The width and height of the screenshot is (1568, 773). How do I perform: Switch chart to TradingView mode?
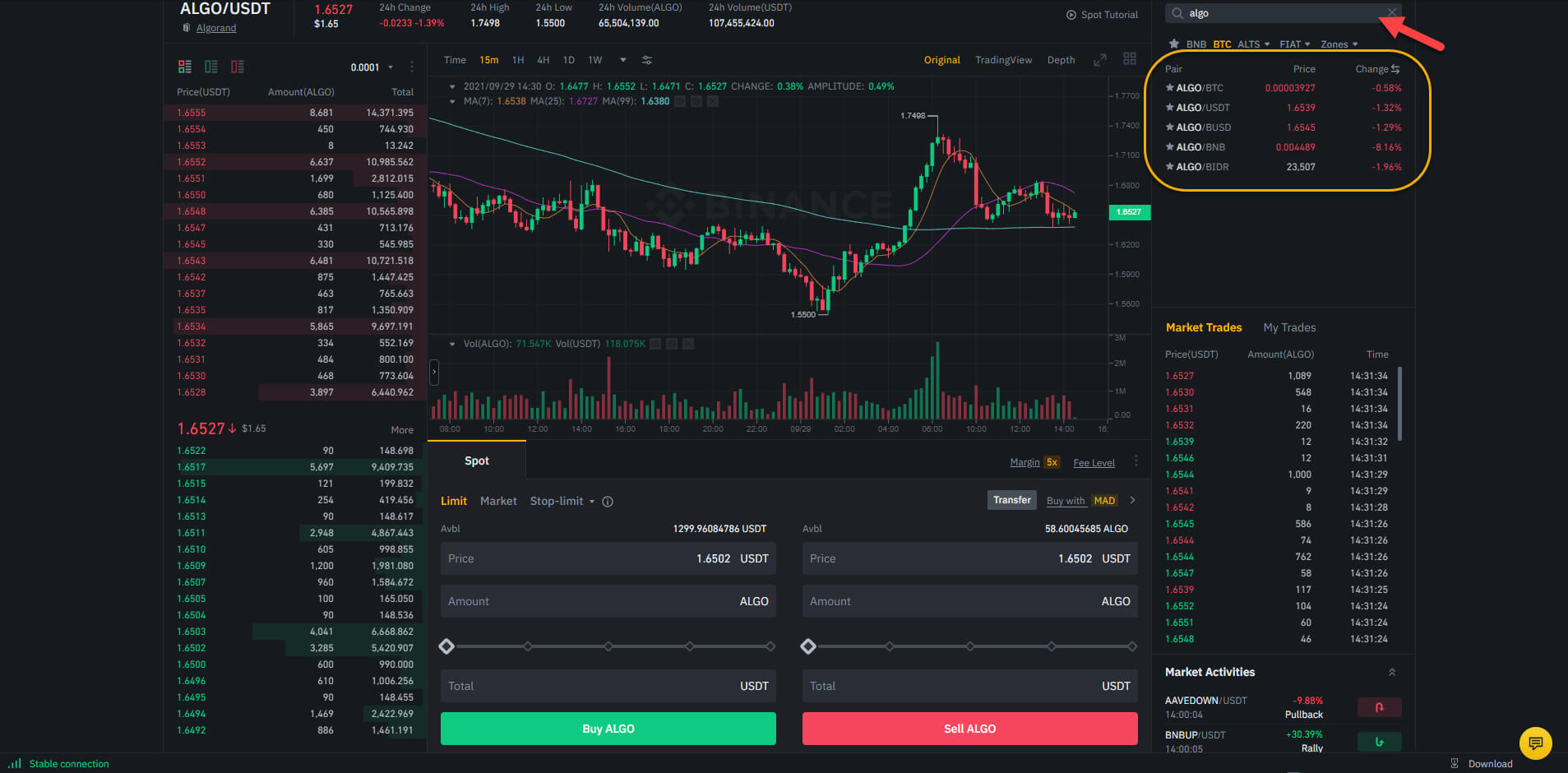point(1003,60)
